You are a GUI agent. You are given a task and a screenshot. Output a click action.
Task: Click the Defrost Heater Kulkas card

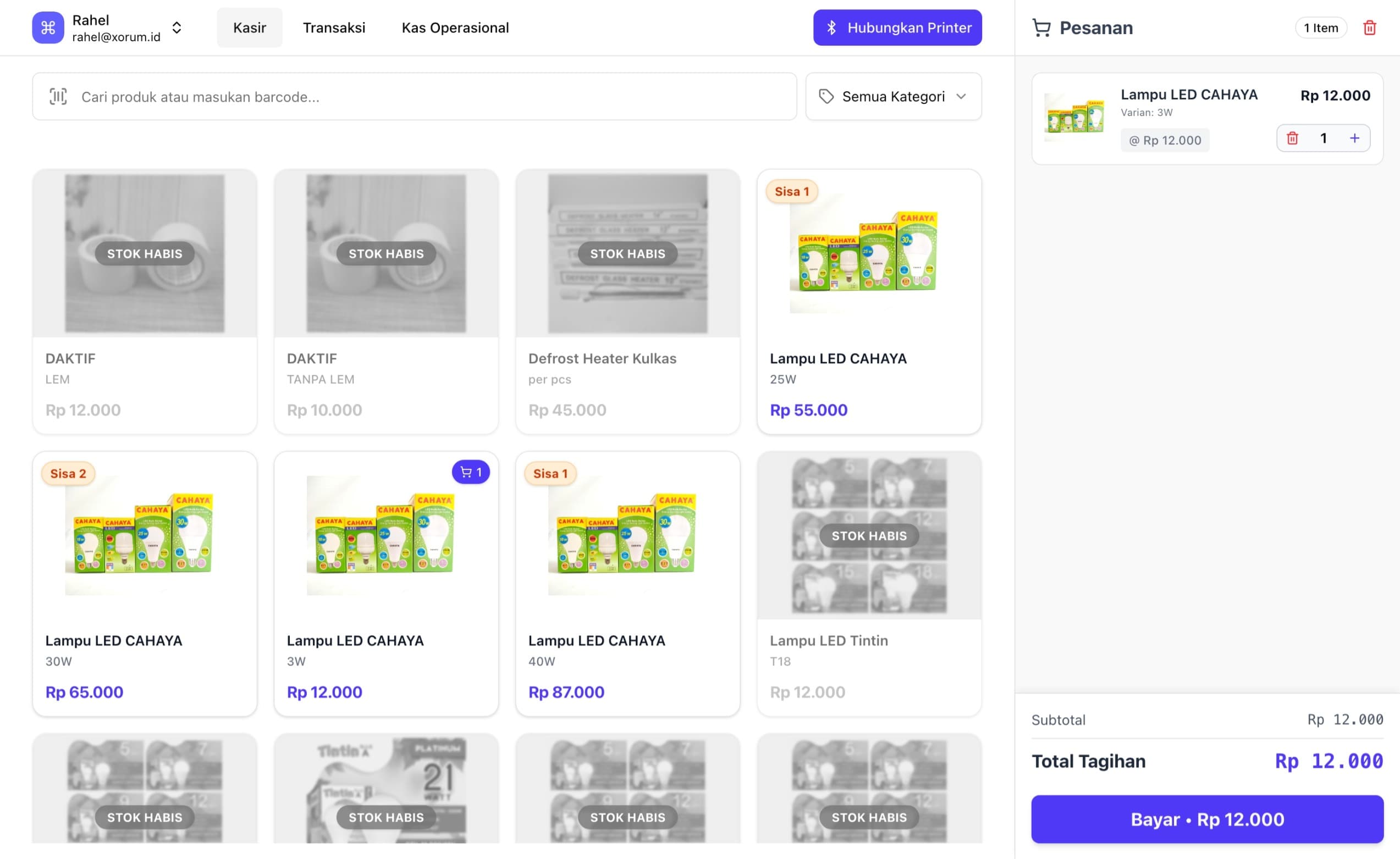[627, 301]
